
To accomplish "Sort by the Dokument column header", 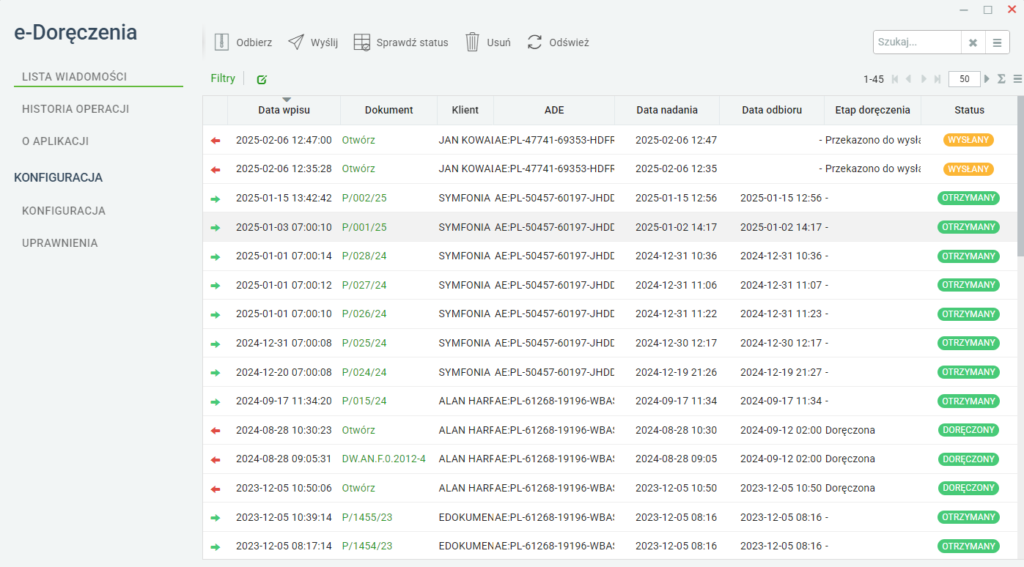I will click(x=389, y=110).
